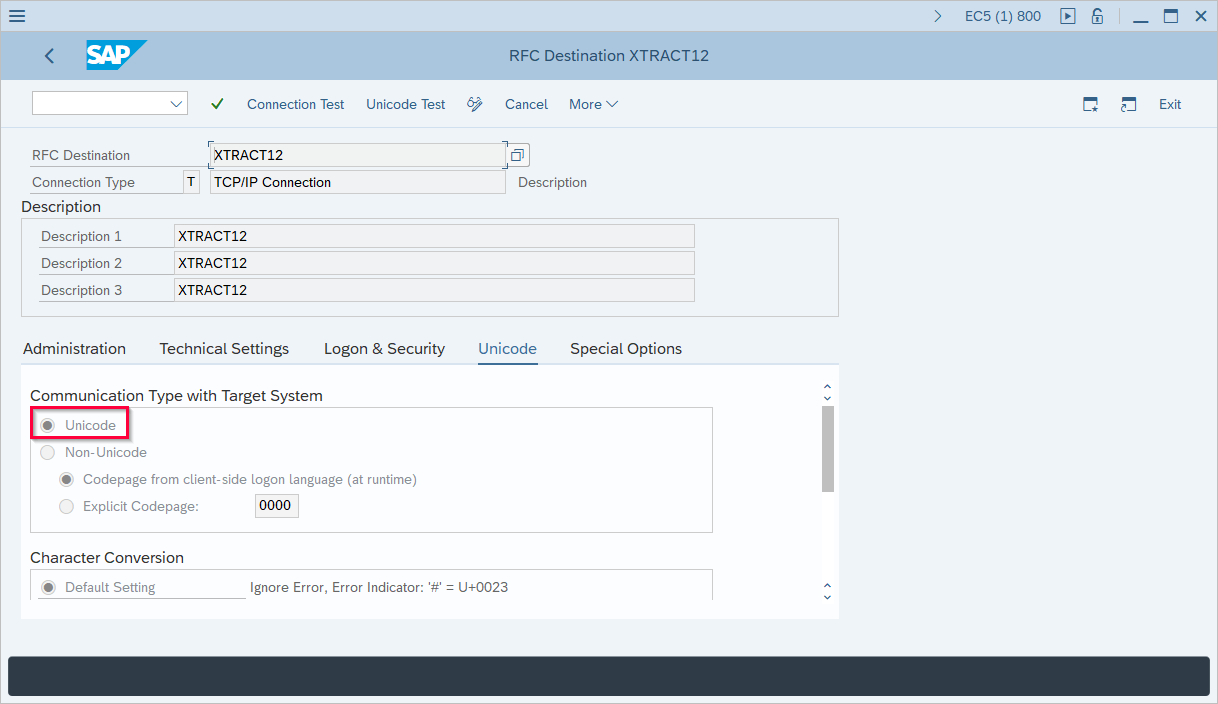Select the Non-Unicode radio button
Viewport: 1218px width, 704px height.
coord(48,452)
